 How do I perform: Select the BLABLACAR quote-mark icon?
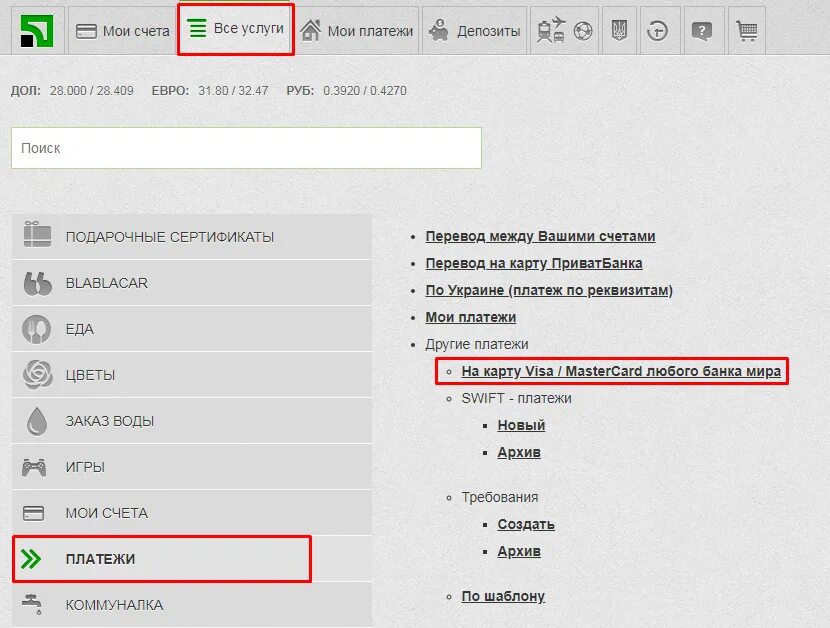coord(37,283)
